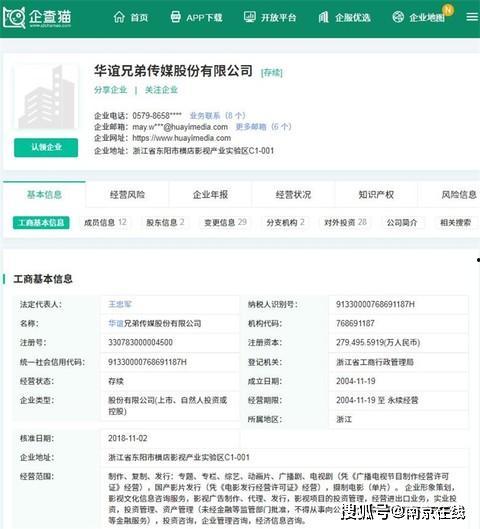This screenshot has width=480, height=529.
Task: Click the globe icon beside 企业地图
Action: tap(398, 17)
